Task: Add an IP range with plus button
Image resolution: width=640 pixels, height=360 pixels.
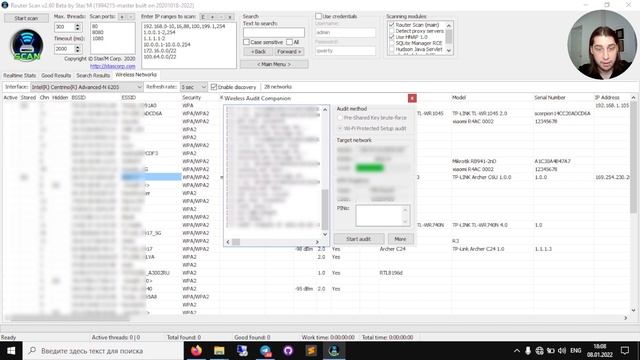Action: pos(212,17)
